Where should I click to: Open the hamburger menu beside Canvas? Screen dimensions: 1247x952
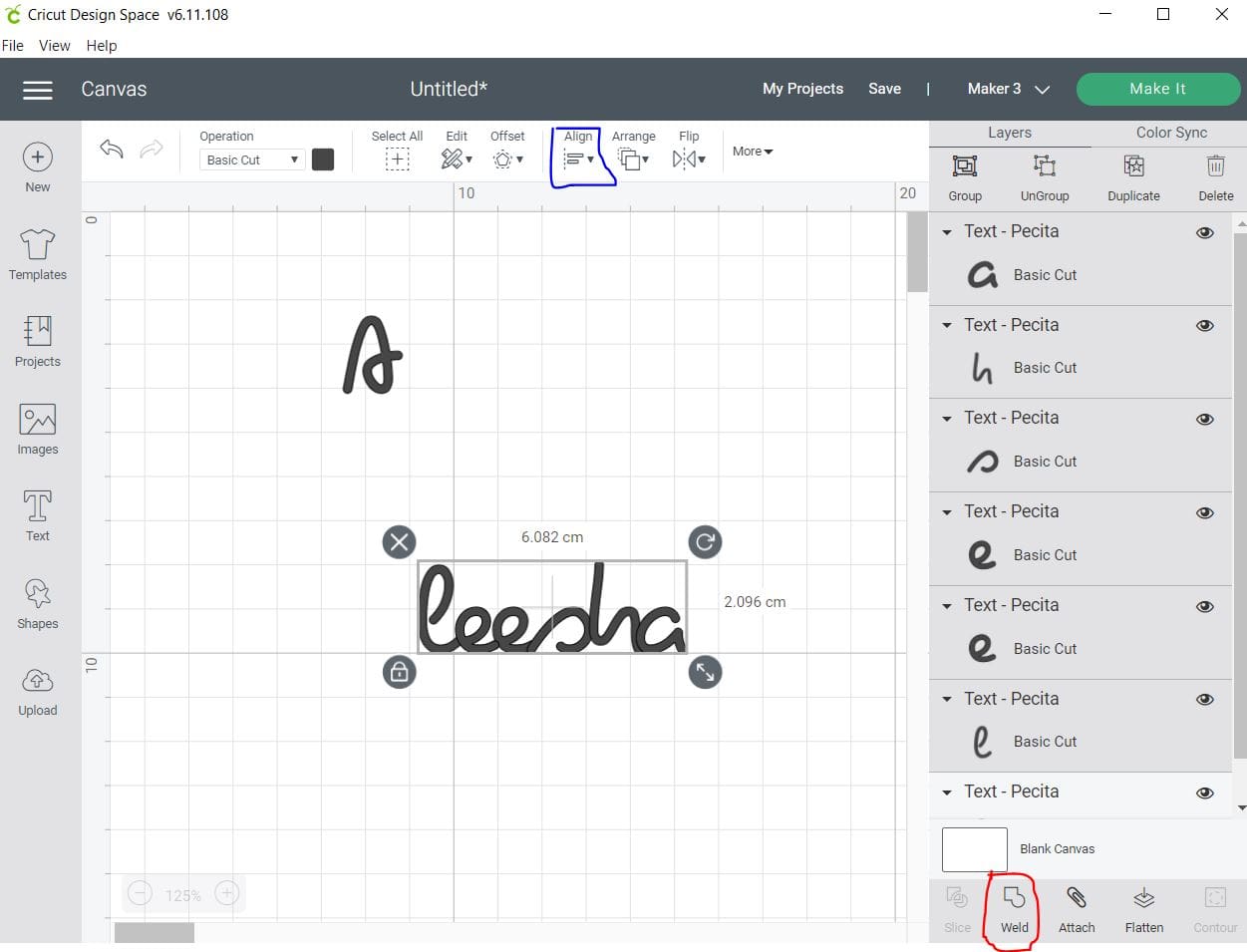point(38,90)
